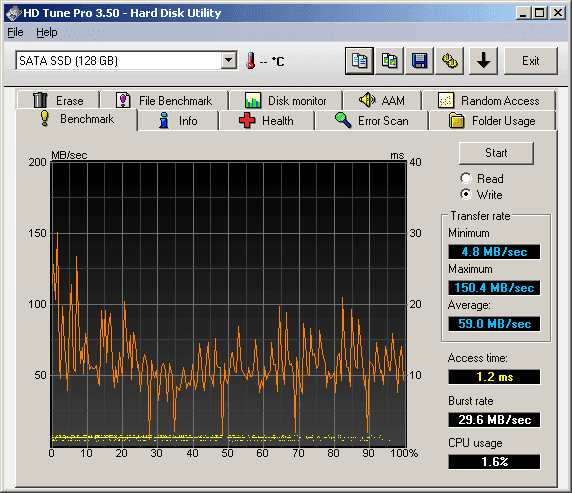
Task: Expand the SATA SSD drive dropdown arrow
Action: (x=229, y=60)
